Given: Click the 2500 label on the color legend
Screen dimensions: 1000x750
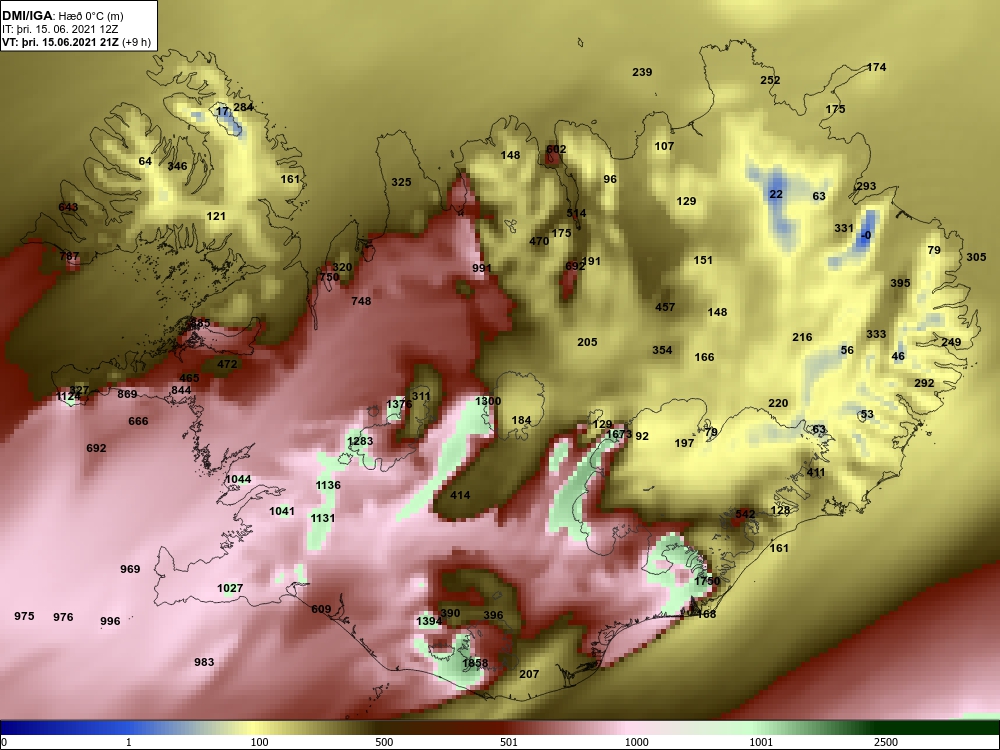Looking at the screenshot, I should pyautogui.click(x=886, y=742).
